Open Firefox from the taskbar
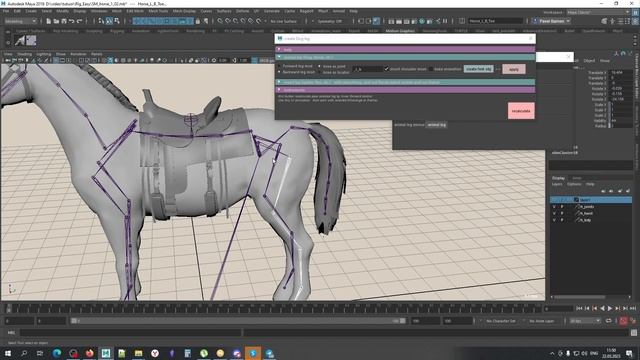 click(89, 353)
